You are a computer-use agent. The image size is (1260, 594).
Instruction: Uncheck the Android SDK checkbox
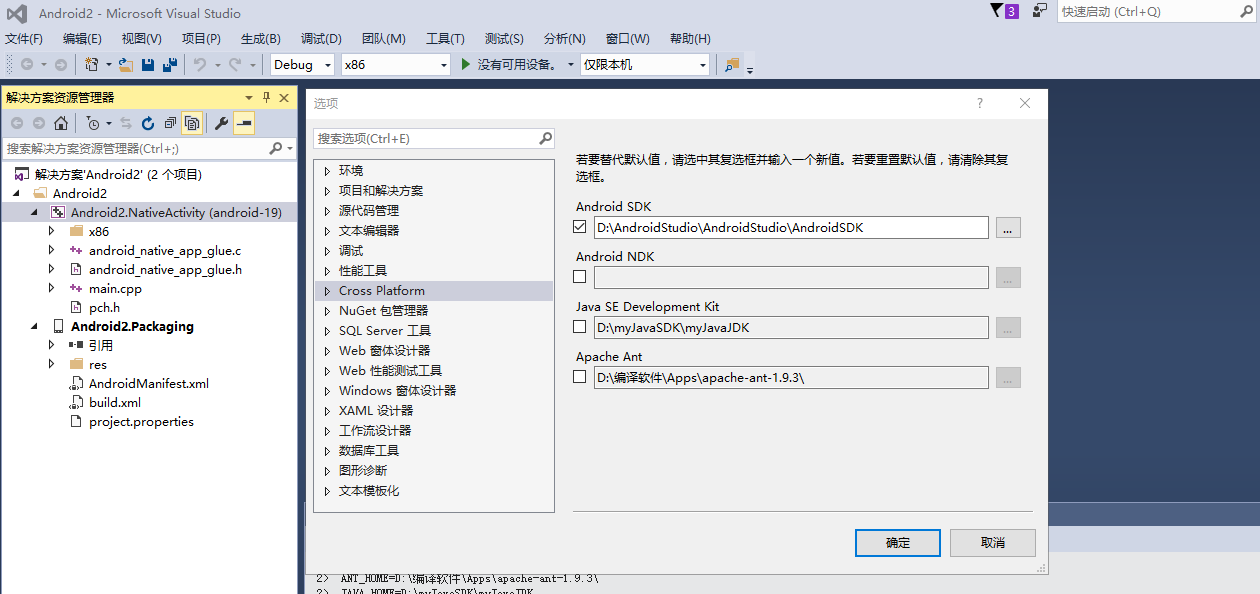[580, 227]
